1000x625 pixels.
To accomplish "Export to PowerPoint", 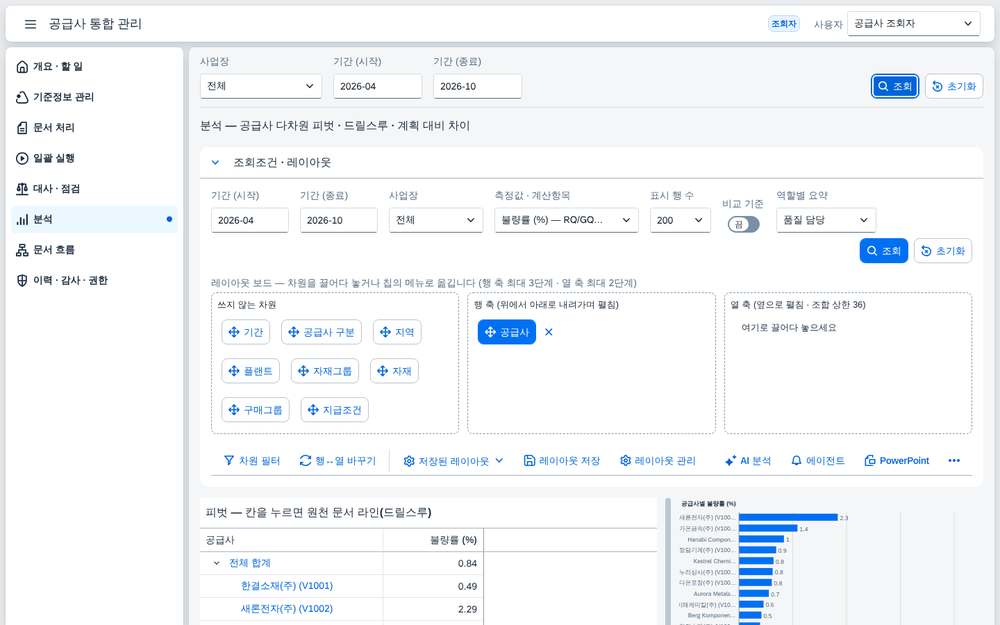I will [896, 460].
